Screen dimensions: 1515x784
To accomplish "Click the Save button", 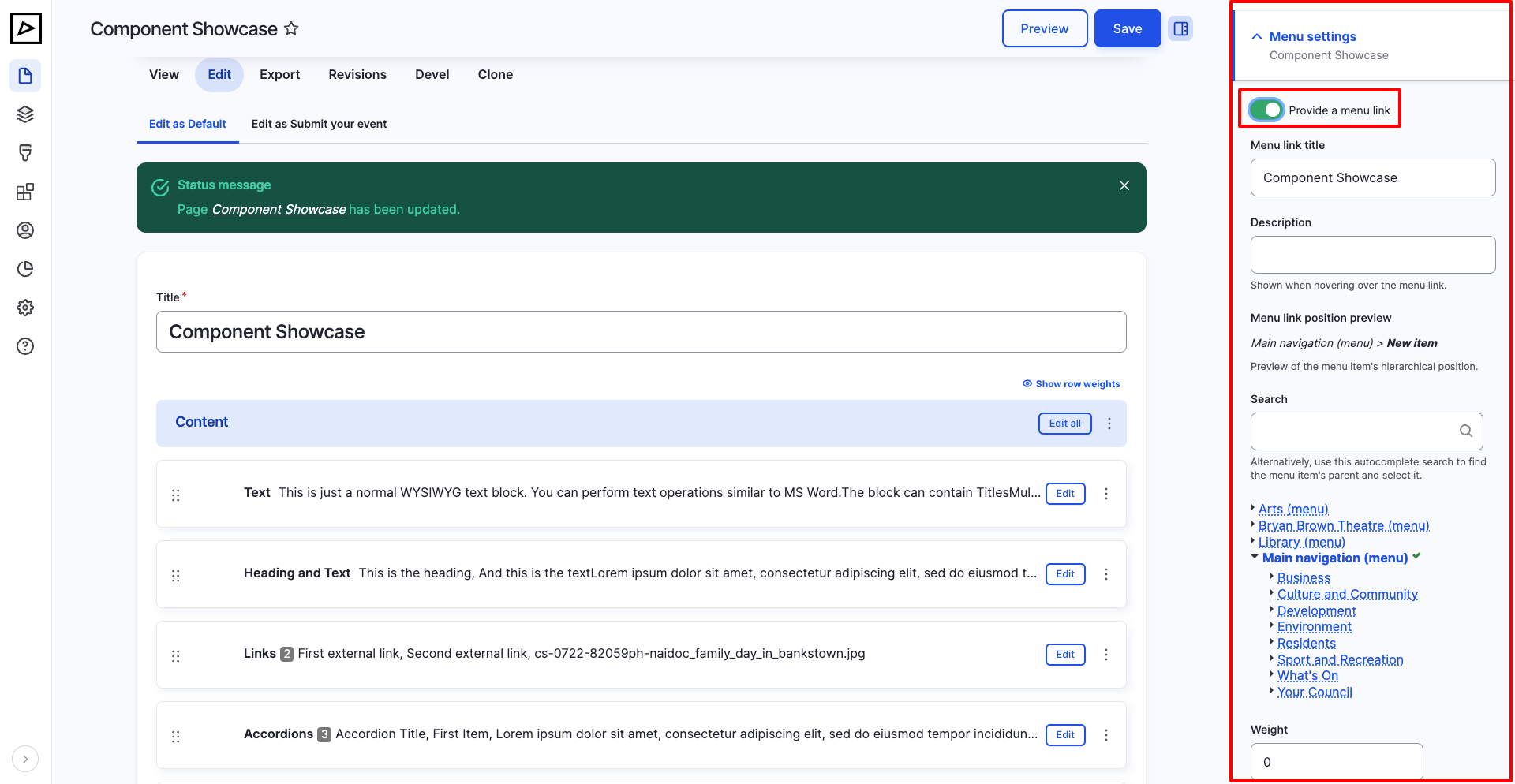I will tap(1127, 28).
